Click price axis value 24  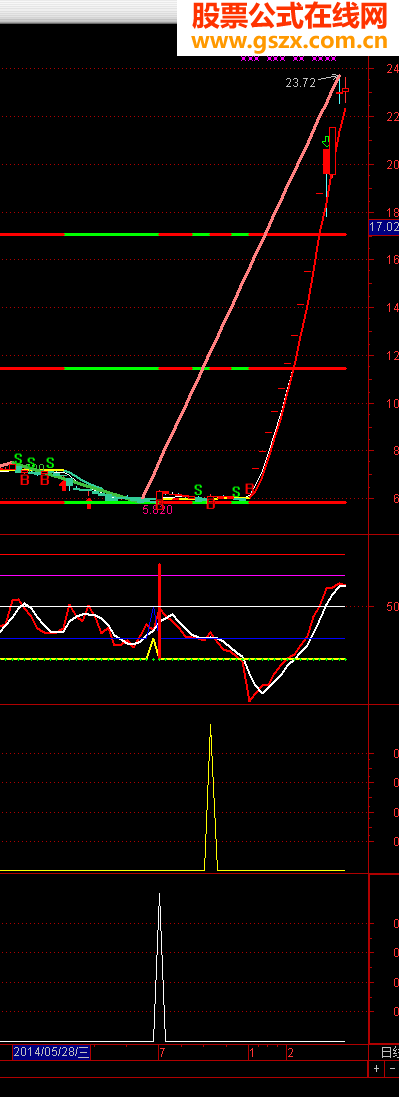(x=392, y=69)
